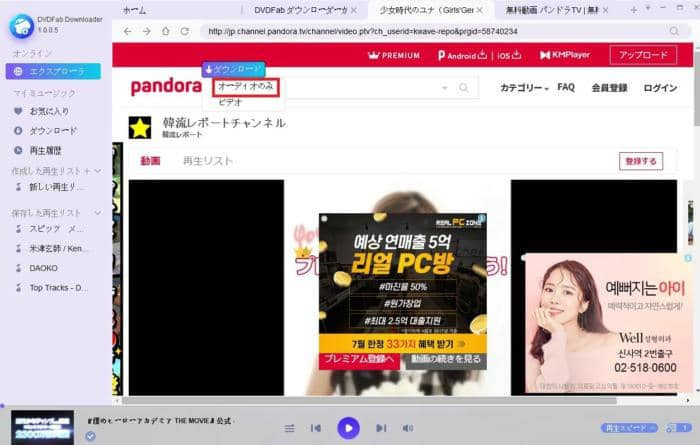
Task: Click the pandora logo
Action: (x=166, y=87)
